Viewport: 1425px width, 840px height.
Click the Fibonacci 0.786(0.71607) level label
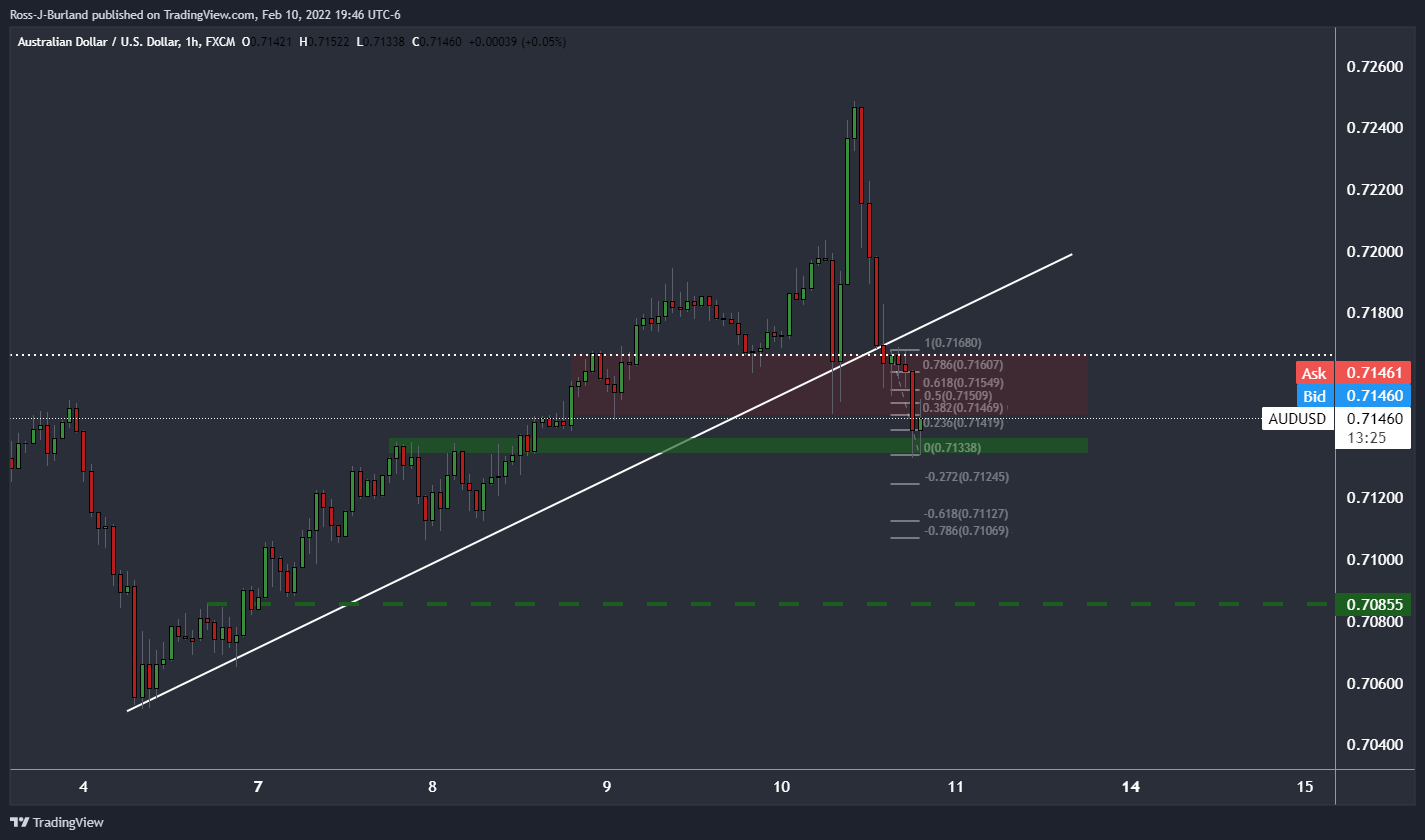pos(963,366)
